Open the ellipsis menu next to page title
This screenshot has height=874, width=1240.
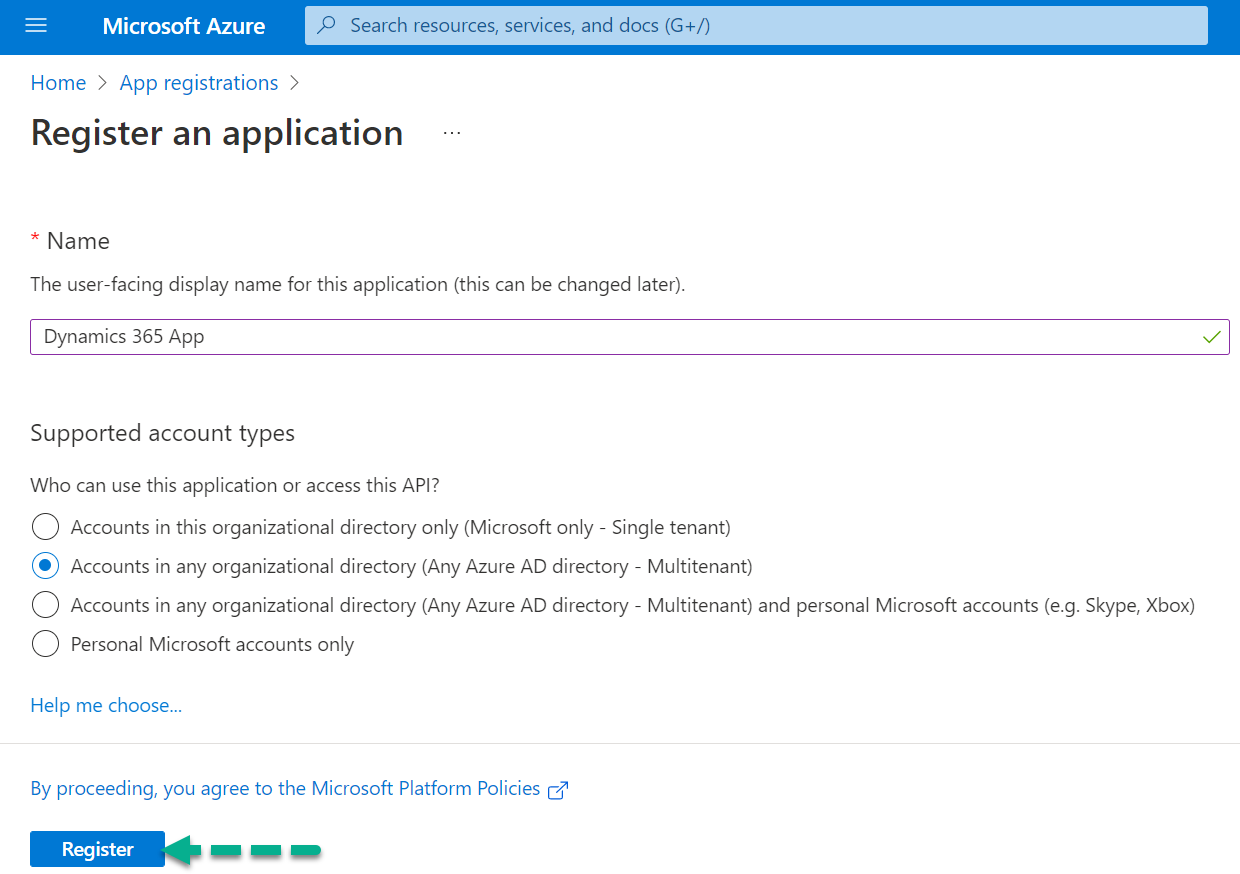pos(451,131)
